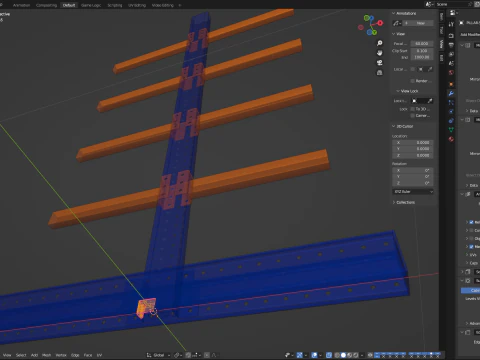Viewport: 480px width, 360px height.
Task: Open the Modifiers wrench tab icon
Action: 451,94
